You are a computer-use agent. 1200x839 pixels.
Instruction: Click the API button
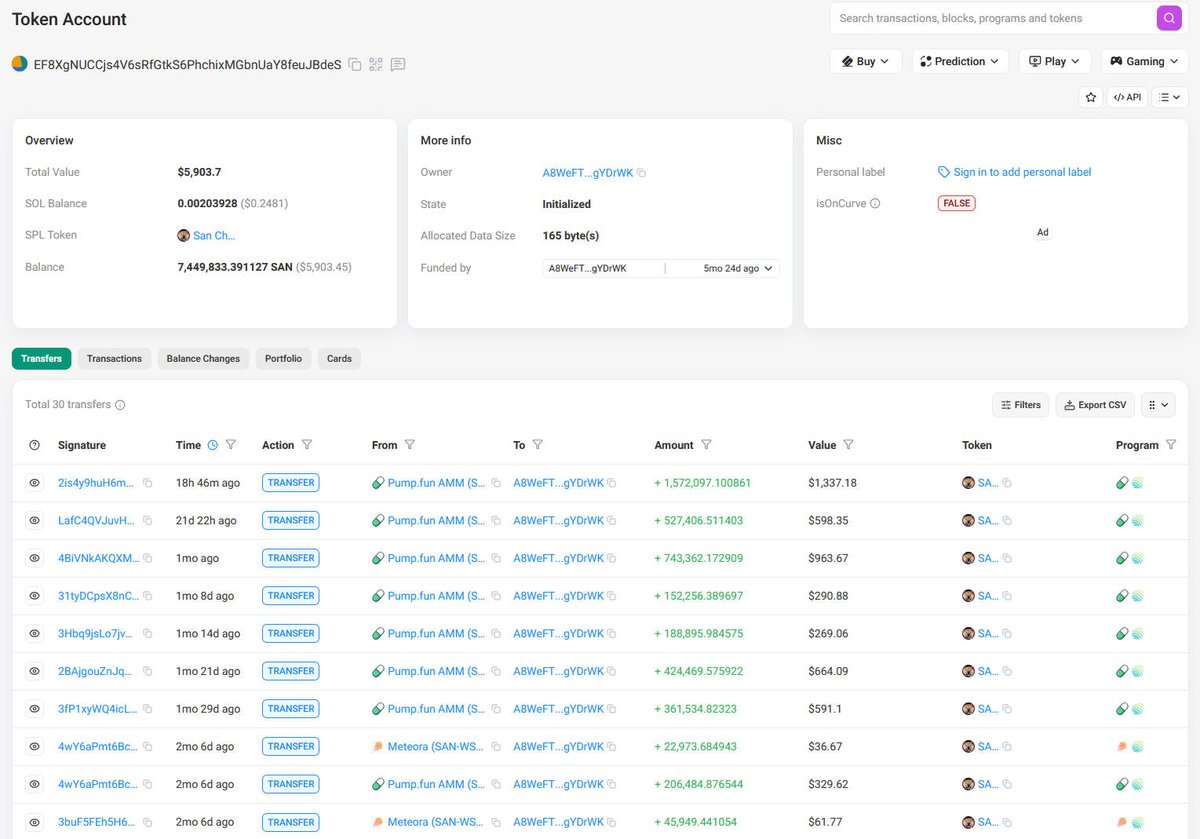tap(1127, 97)
